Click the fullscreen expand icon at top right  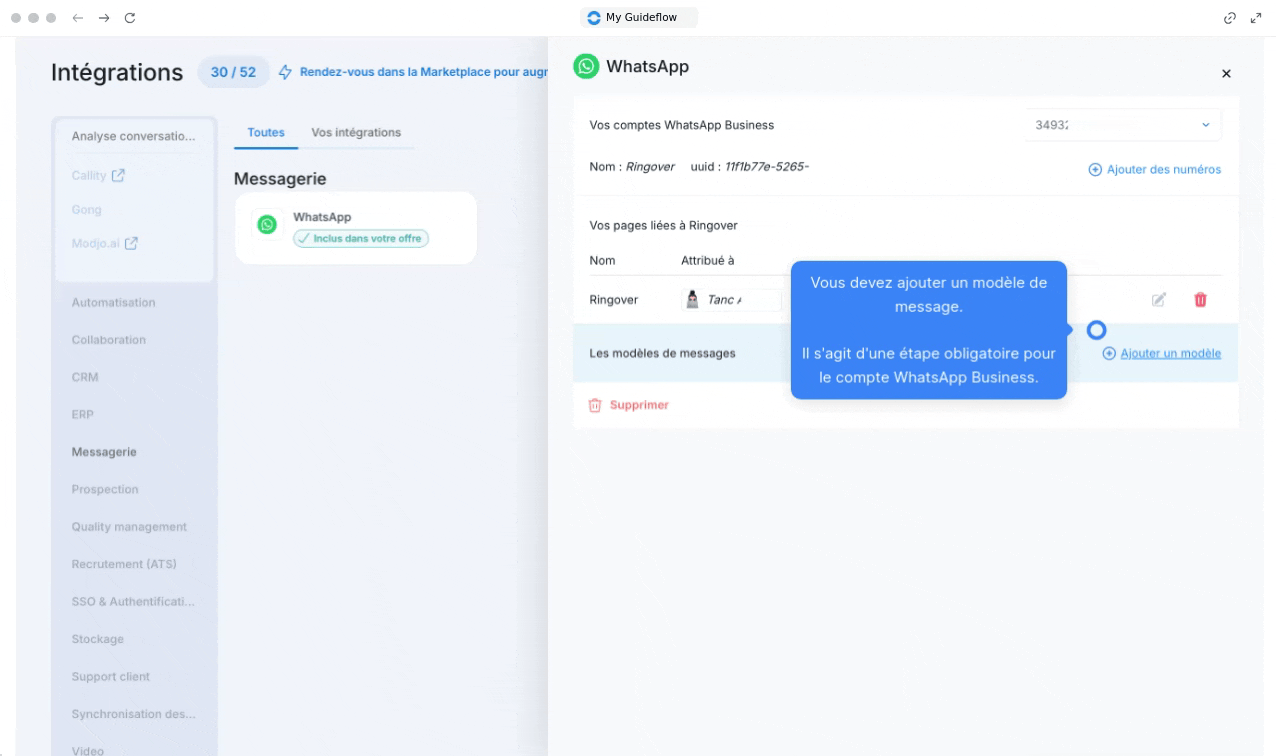[1256, 18]
